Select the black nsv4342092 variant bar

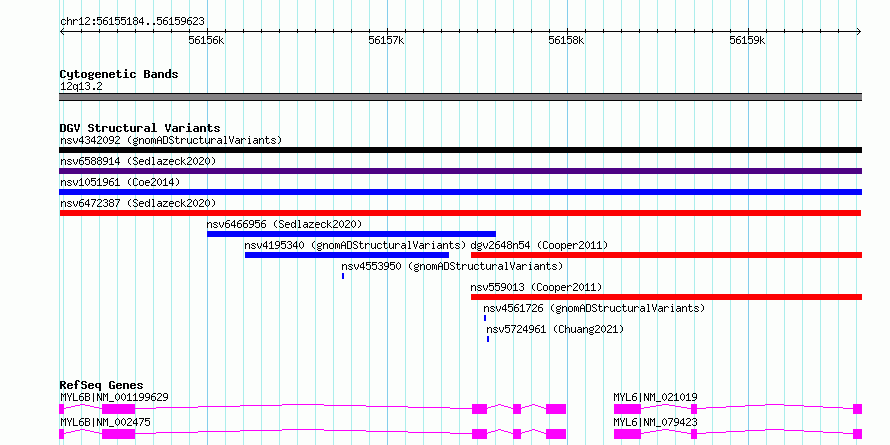(460, 150)
